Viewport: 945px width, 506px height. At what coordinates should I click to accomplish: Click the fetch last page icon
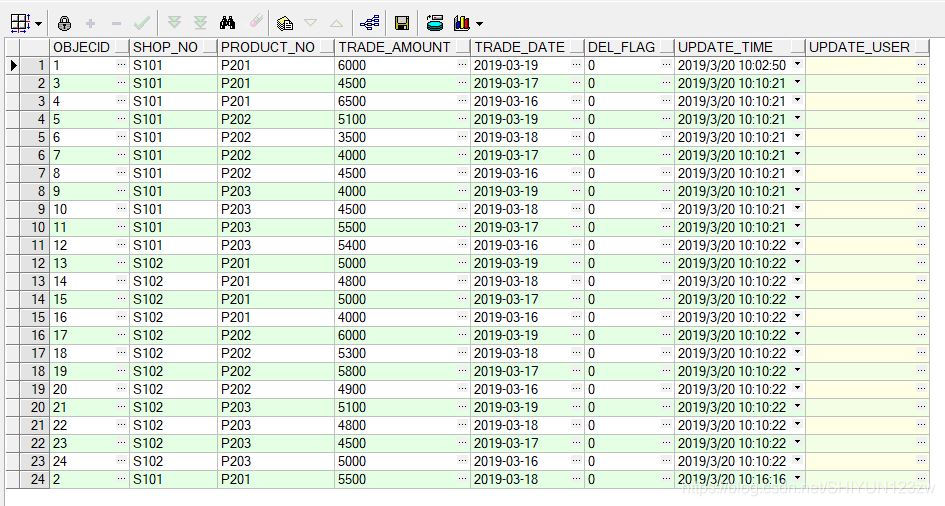click(x=200, y=23)
